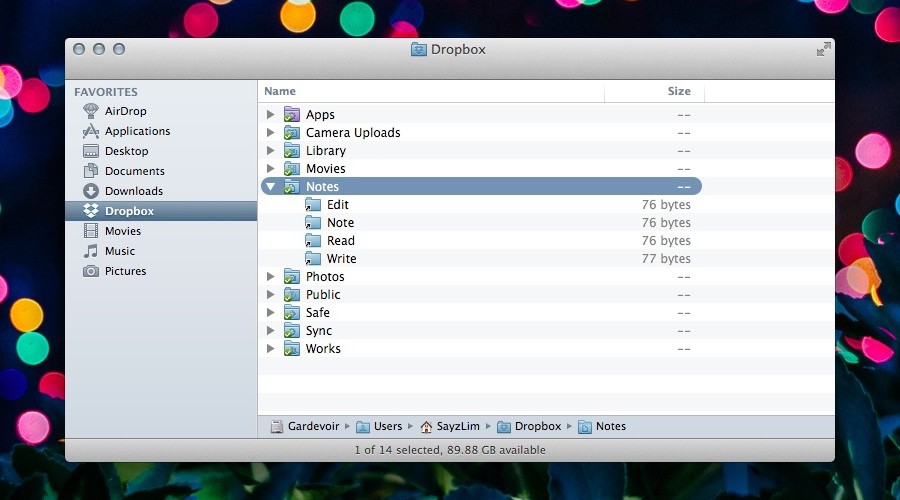Select Desktop in the Favorites sidebar
This screenshot has height=500, width=900.
coord(126,151)
